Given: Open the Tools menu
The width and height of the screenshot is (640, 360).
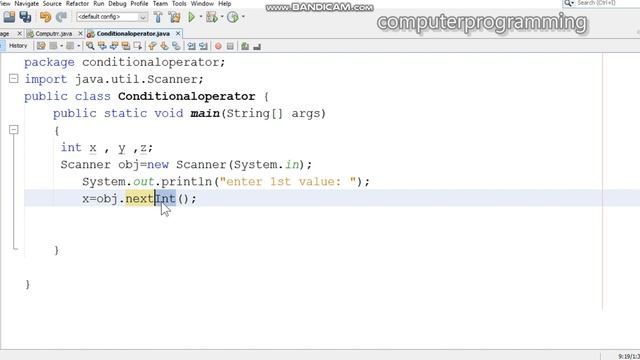Looking at the screenshot, I should tap(179, 4).
